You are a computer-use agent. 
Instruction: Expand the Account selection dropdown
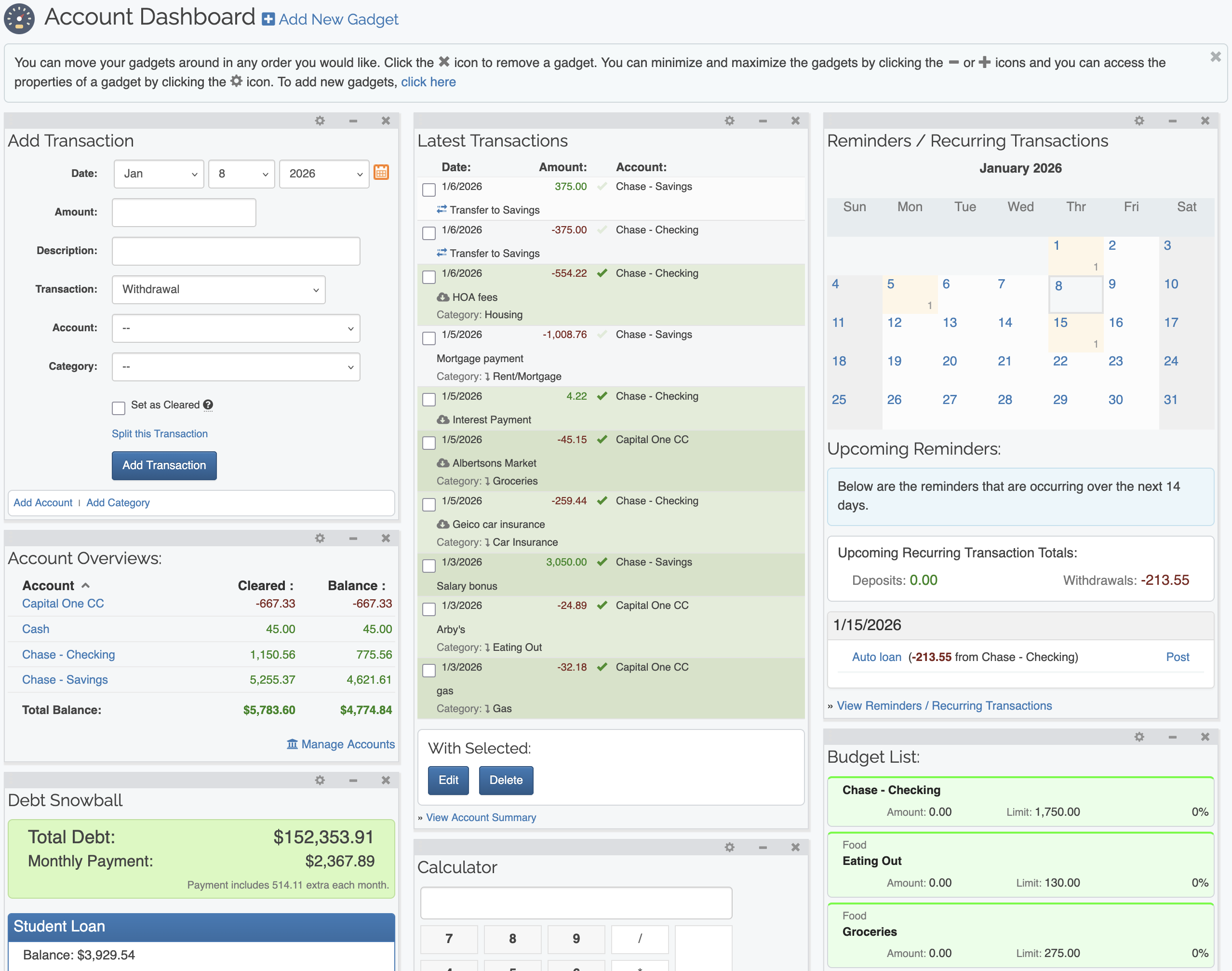236,328
